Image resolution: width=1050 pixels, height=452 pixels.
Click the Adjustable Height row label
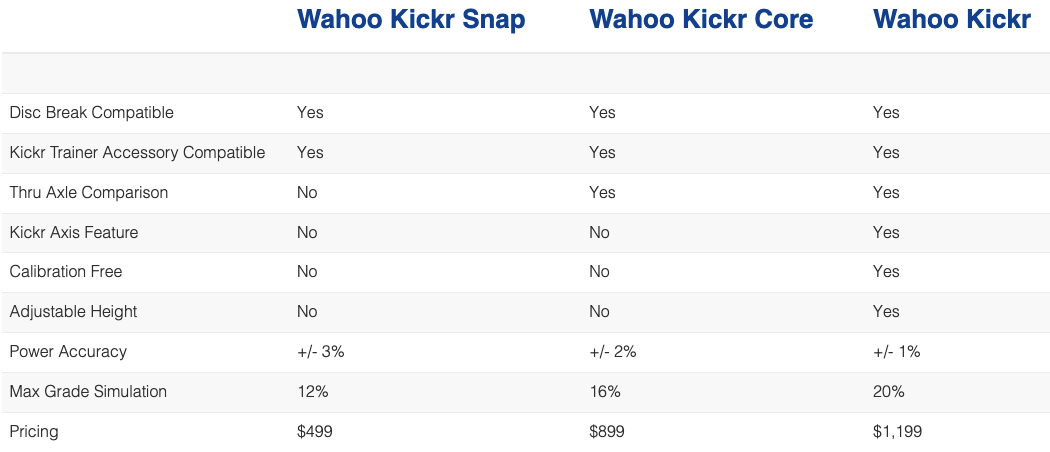pos(73,311)
